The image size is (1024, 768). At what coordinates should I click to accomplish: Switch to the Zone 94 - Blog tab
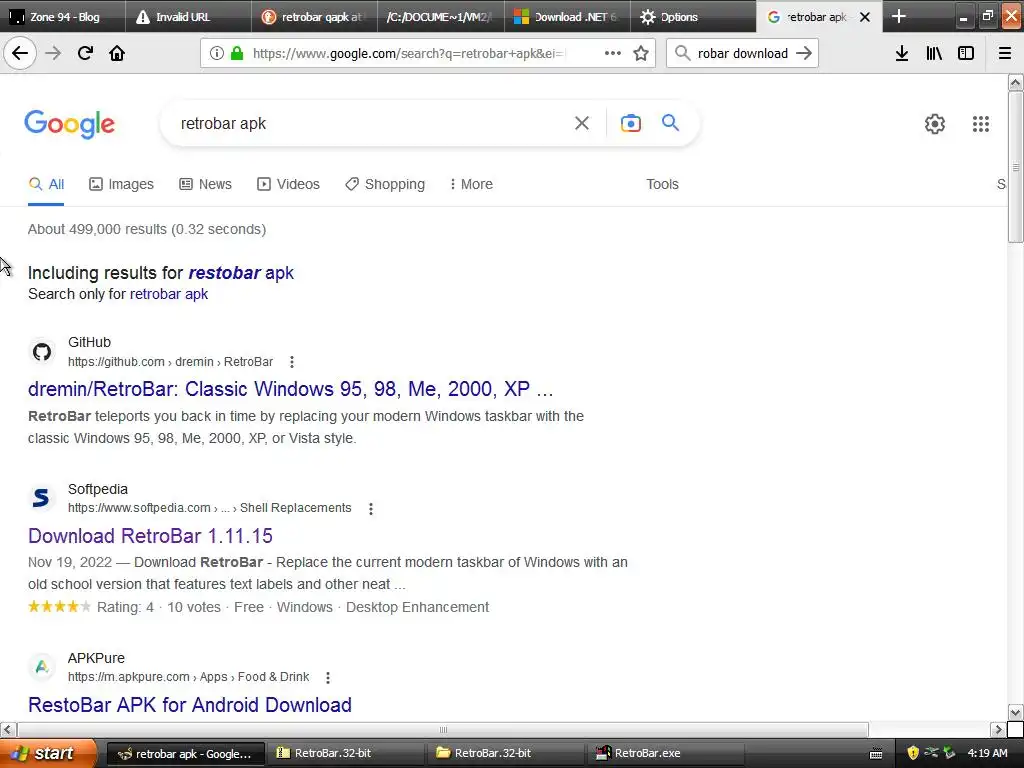point(63,17)
